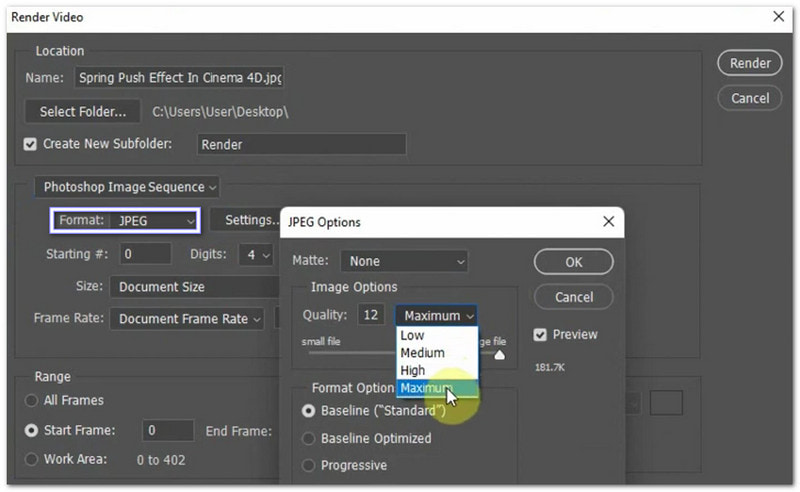Viewport: 800px width, 492px height.
Task: Pick Medium in the quality list
Action: click(422, 353)
